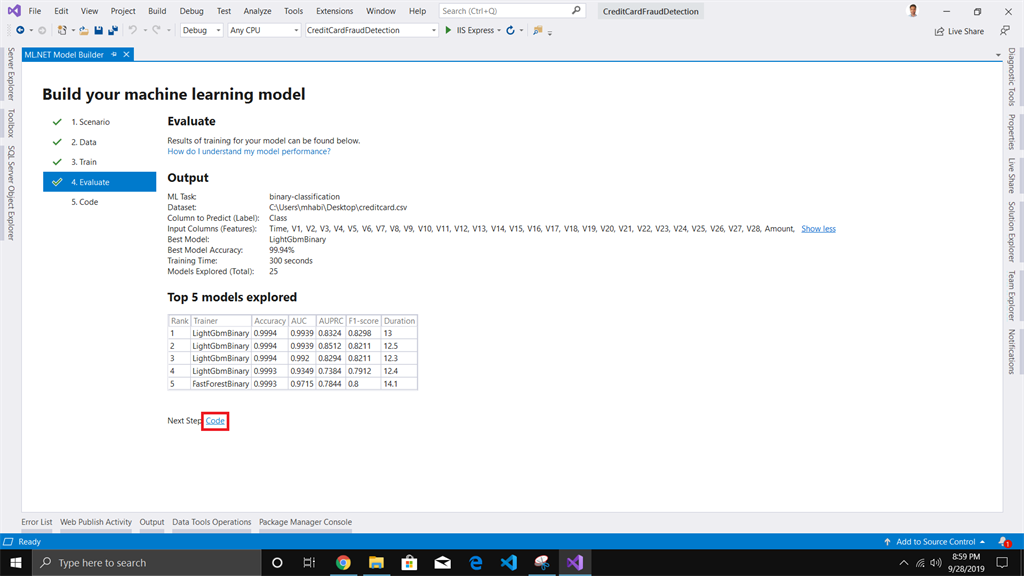Open Microsoft Edge from the taskbar

(x=475, y=562)
